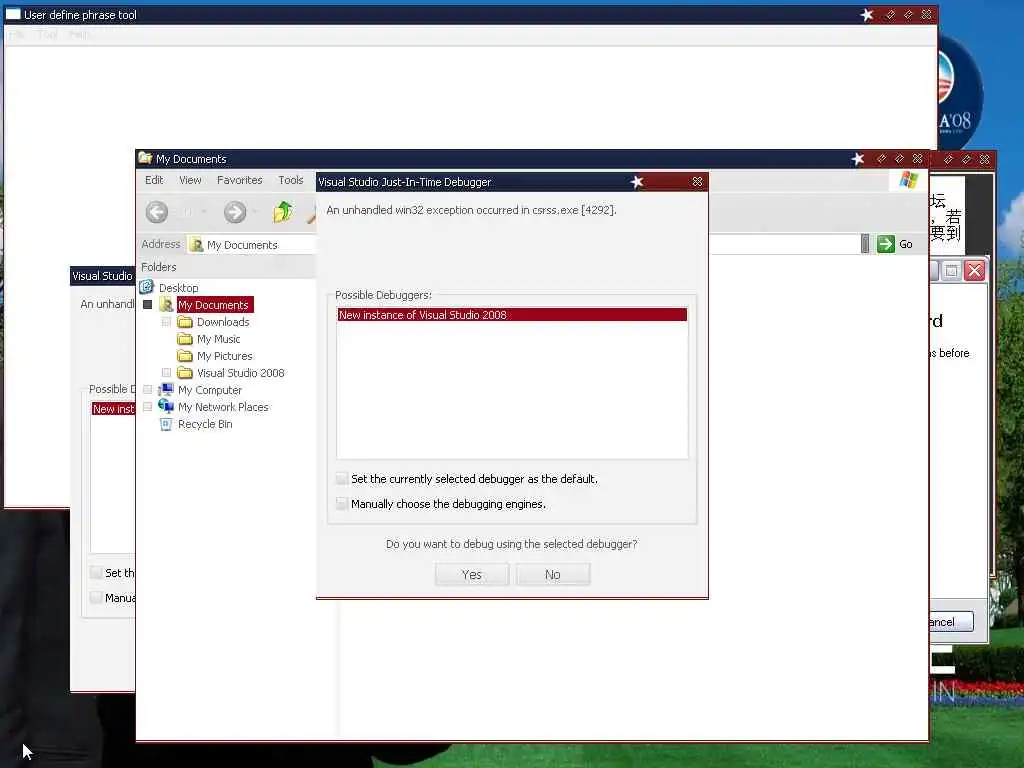Viewport: 1024px width, 768px height.
Task: Click the Windows flag logo in Explorer
Action: pyautogui.click(x=908, y=180)
